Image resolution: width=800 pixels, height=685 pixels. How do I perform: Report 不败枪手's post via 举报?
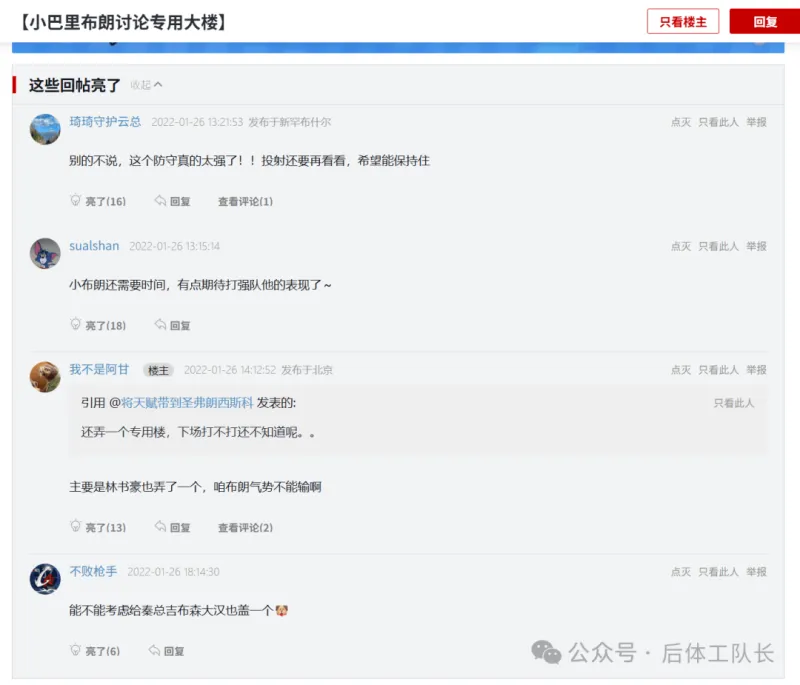(x=756, y=572)
